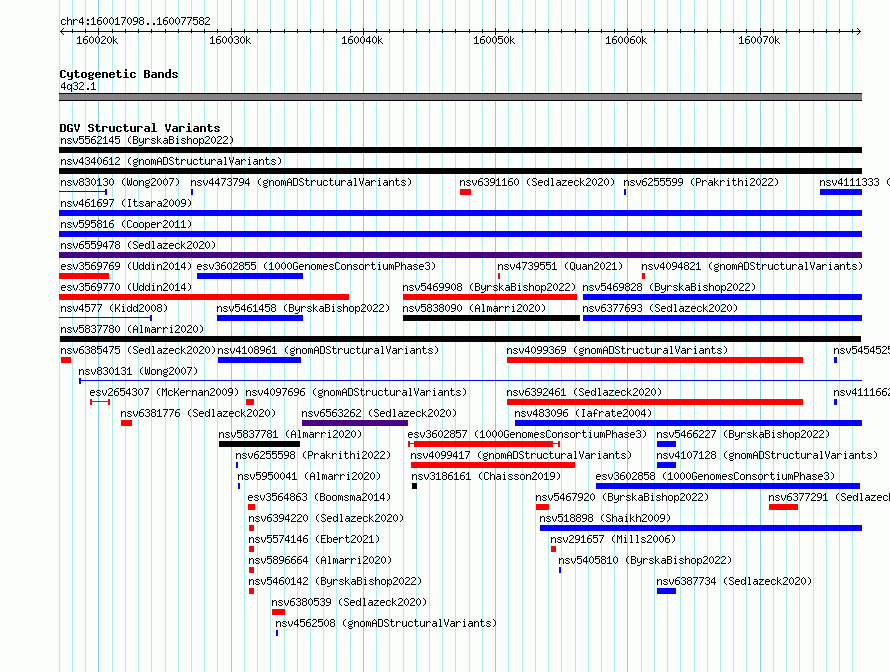
Task: Click nsv291657 (Mills2006) label
Action: tap(613, 539)
